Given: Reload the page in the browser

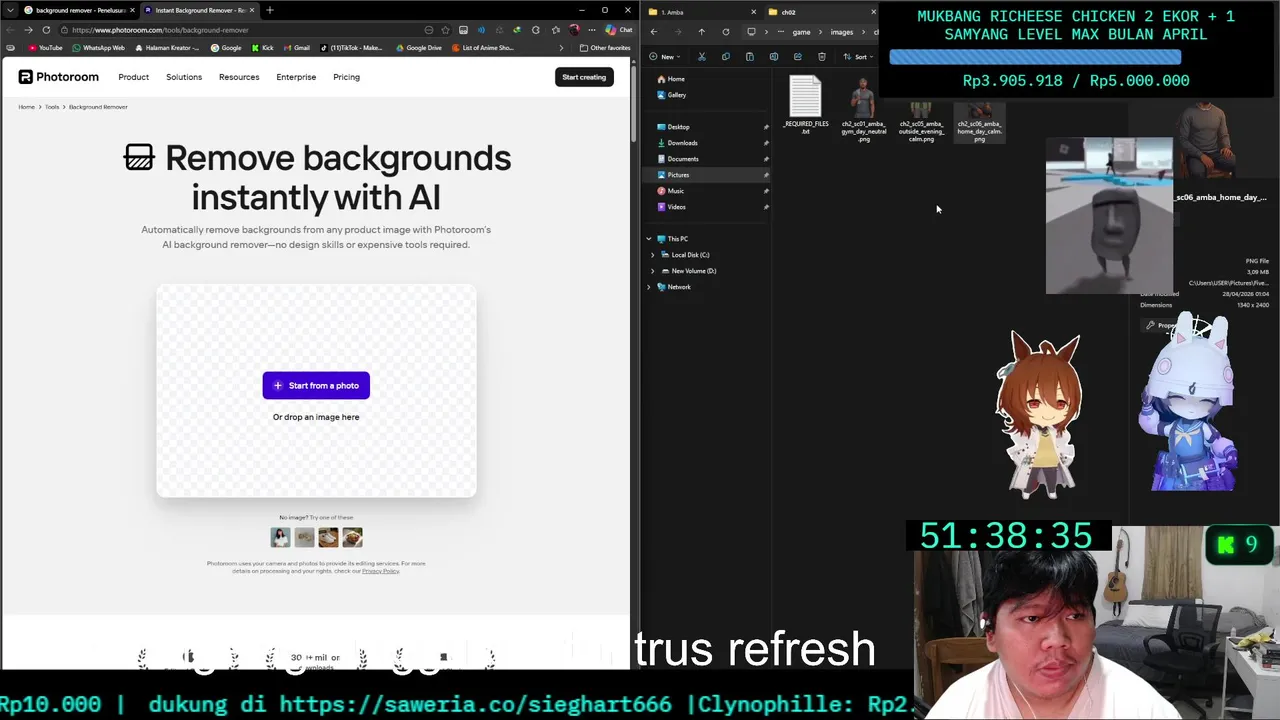Looking at the screenshot, I should pyautogui.click(x=46, y=30).
